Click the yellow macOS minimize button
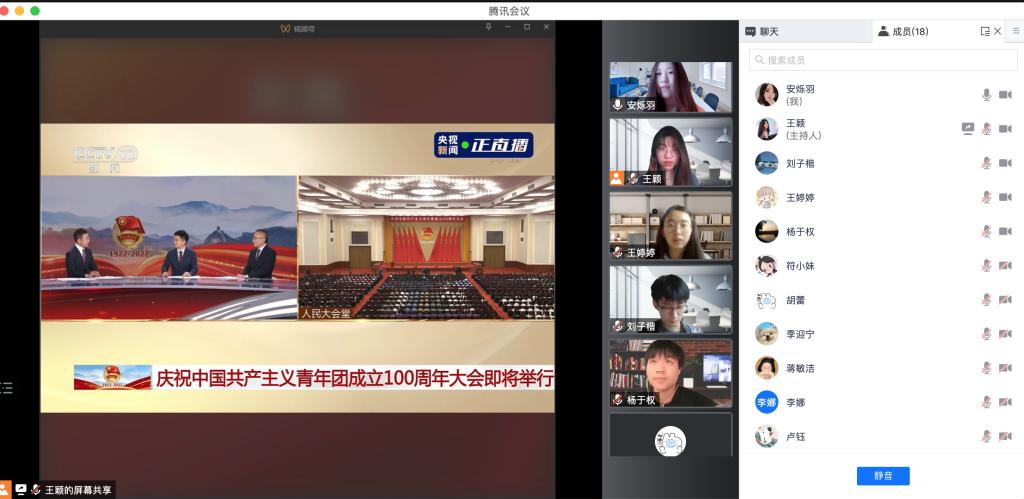Viewport: 1024px width, 499px height. point(19,11)
